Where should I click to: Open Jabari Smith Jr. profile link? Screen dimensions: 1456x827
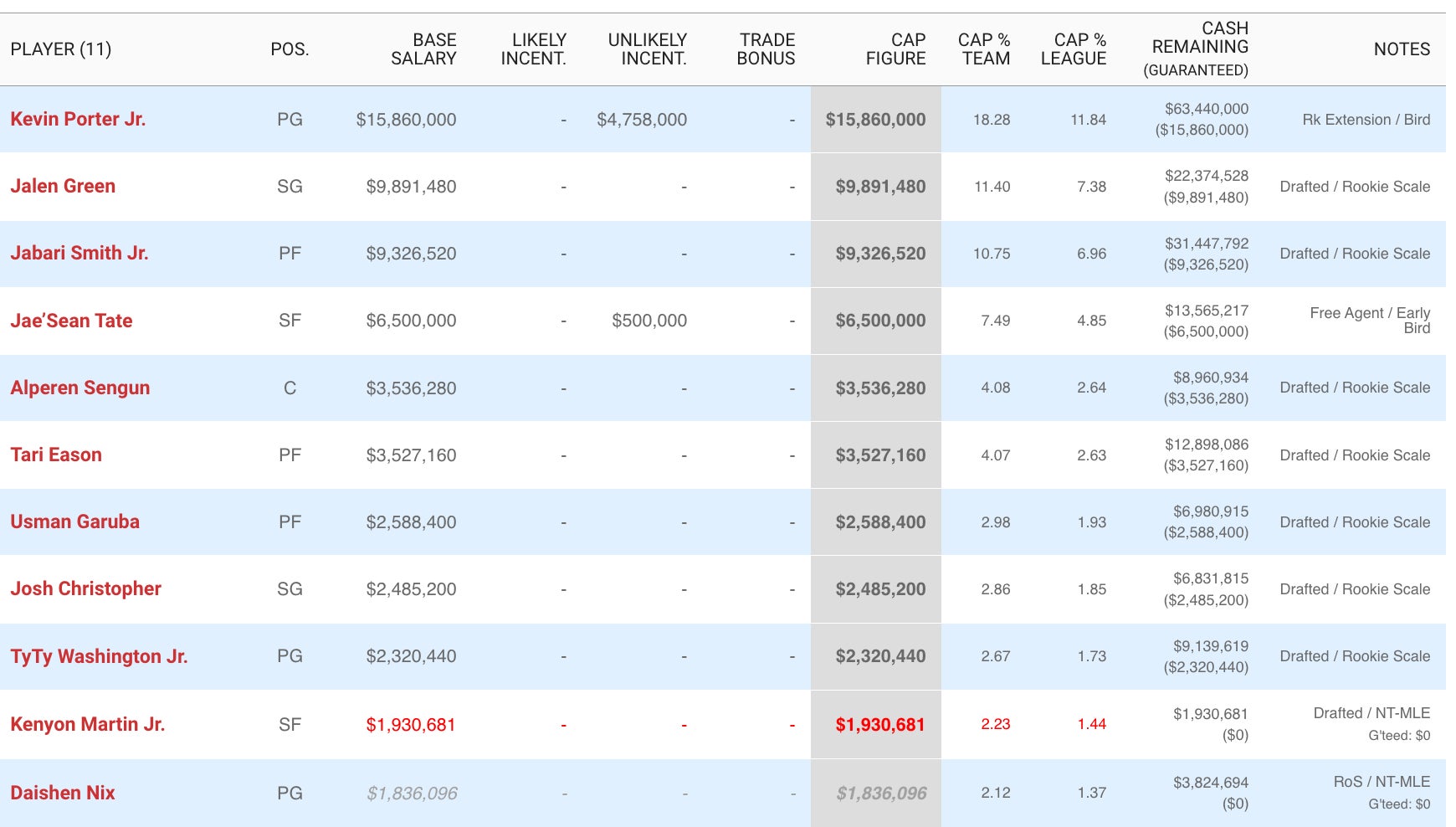click(79, 253)
